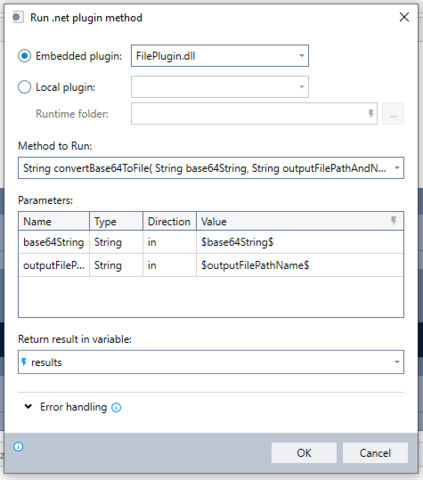423x480 pixels.
Task: Click lightning variable icon in Runtime folder field
Action: tap(371, 114)
